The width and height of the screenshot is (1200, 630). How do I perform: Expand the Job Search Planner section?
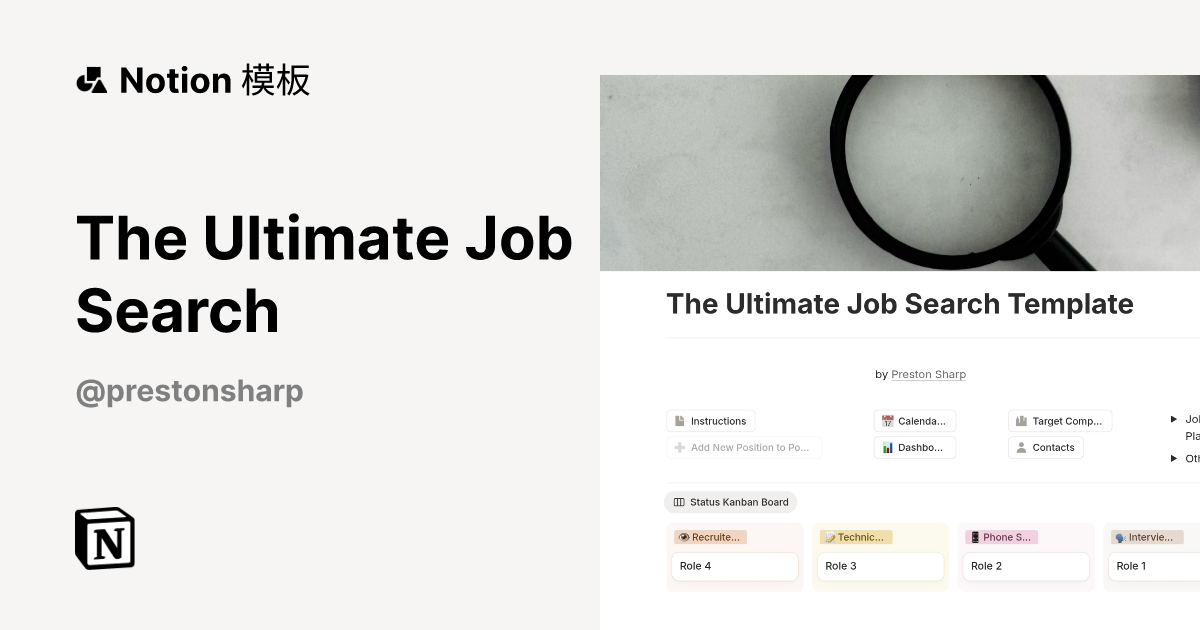[1174, 419]
